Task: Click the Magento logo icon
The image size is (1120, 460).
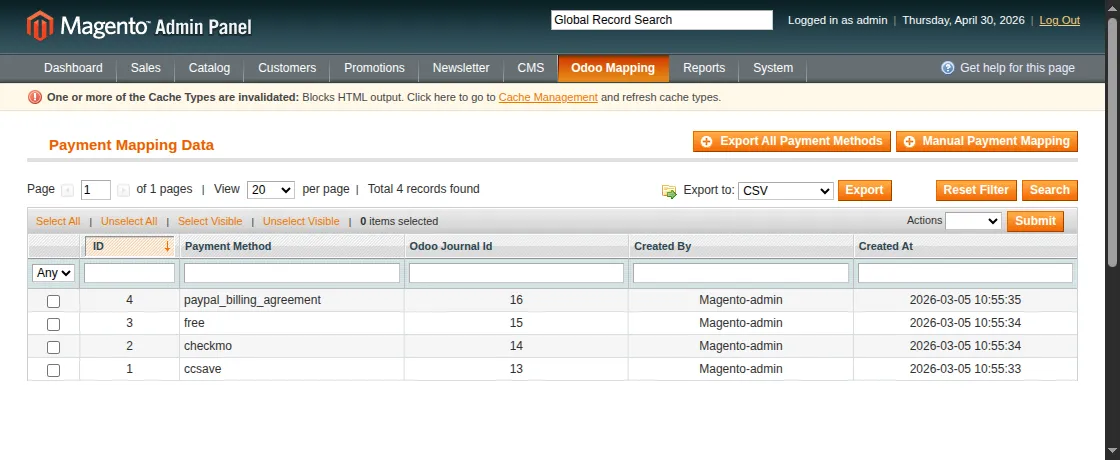Action: click(40, 26)
